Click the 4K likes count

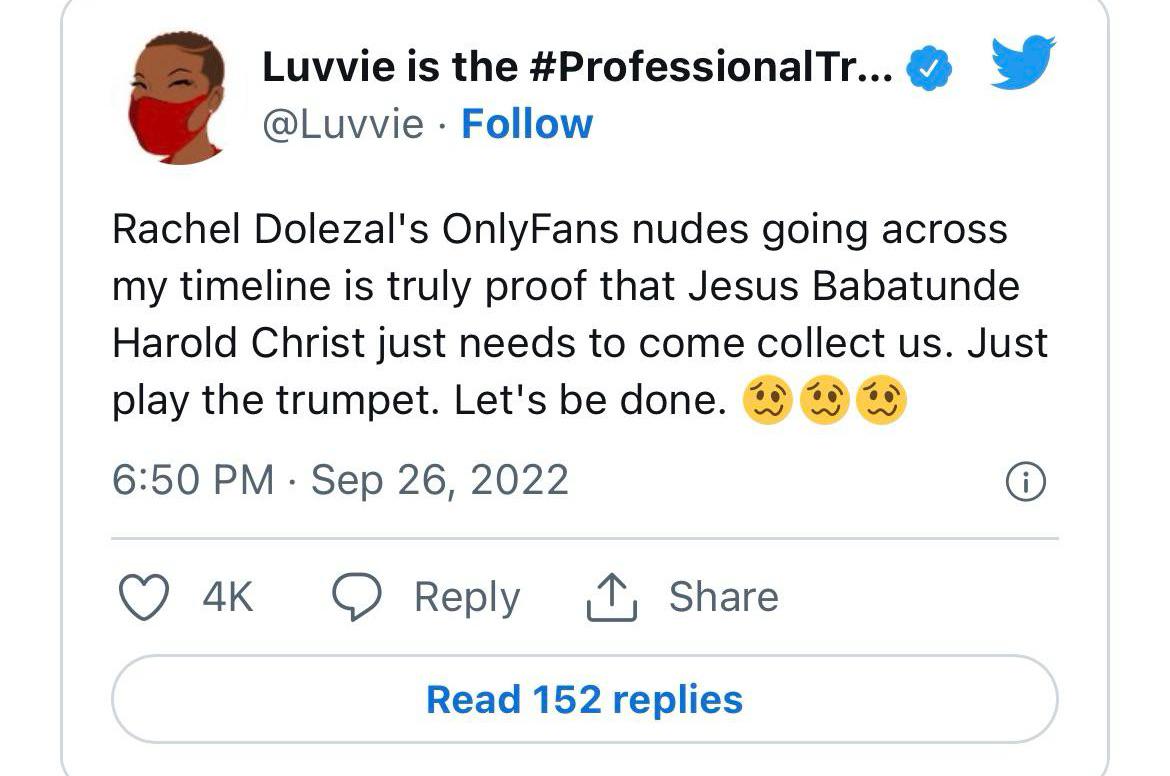228,597
